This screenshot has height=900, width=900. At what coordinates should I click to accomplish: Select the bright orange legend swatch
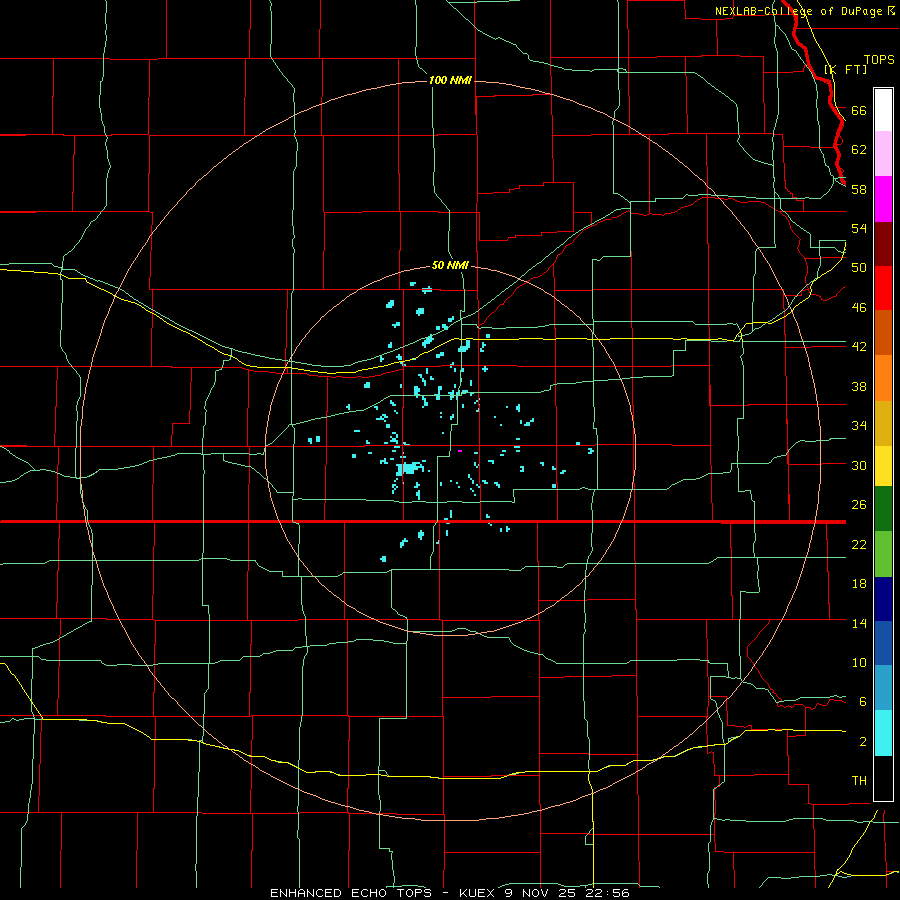[x=883, y=378]
